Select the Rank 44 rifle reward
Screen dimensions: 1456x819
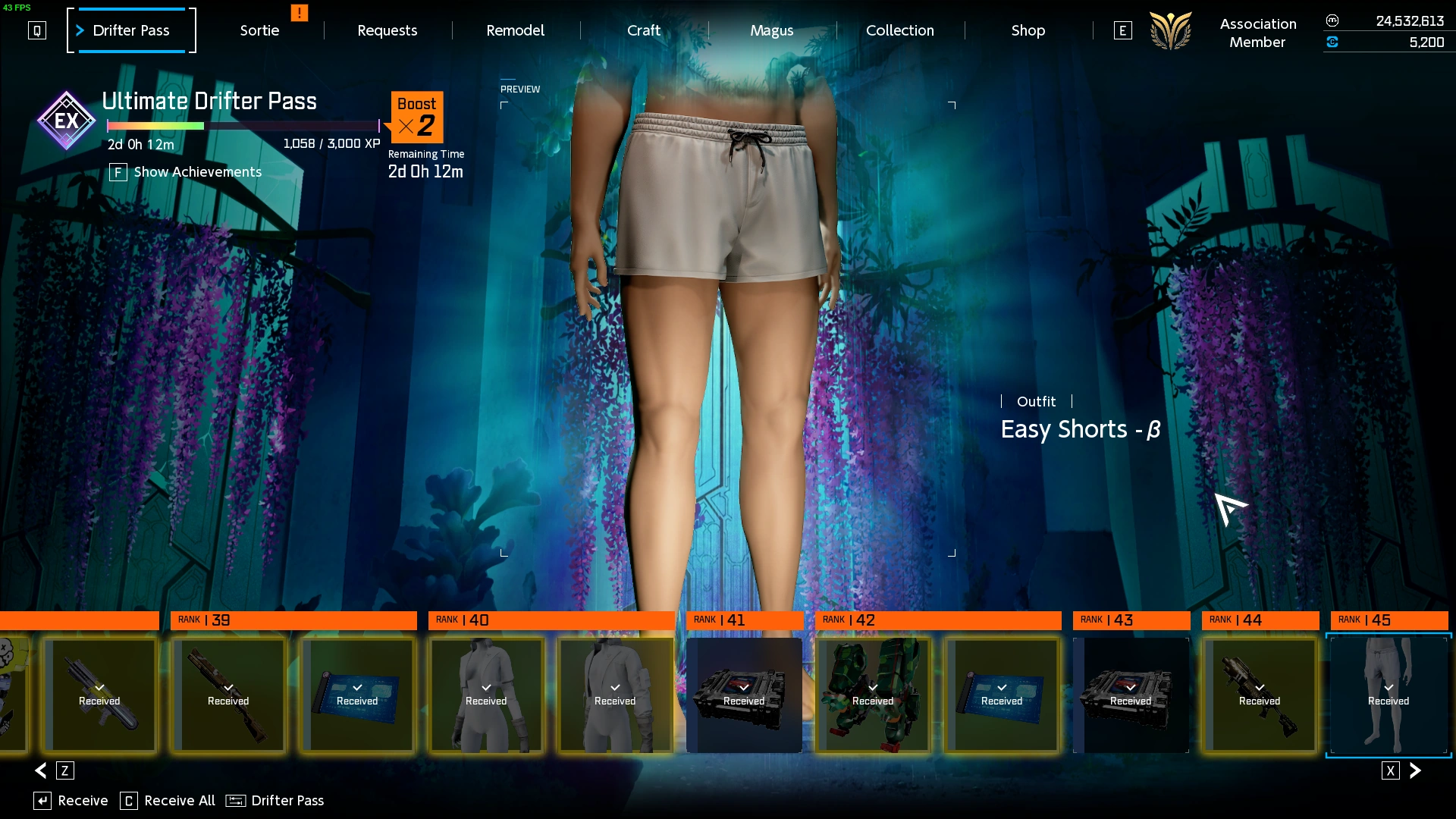(1260, 695)
